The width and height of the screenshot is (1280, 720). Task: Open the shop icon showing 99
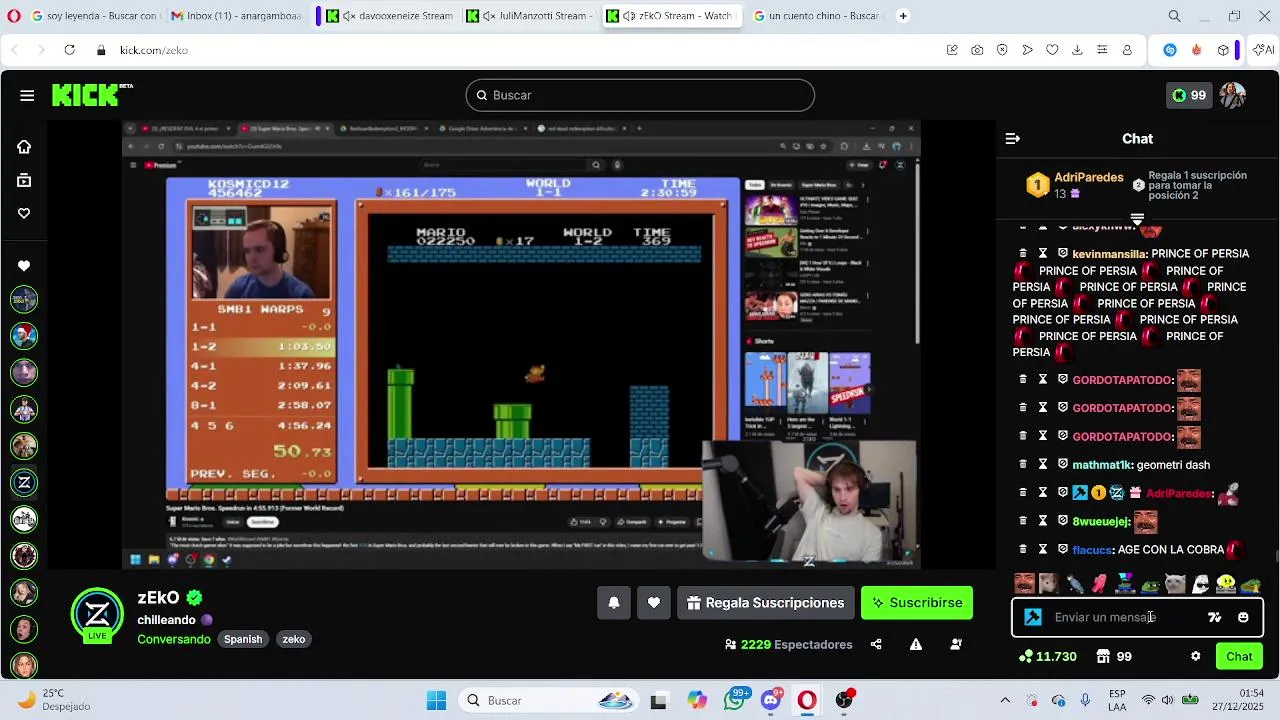coord(1114,657)
